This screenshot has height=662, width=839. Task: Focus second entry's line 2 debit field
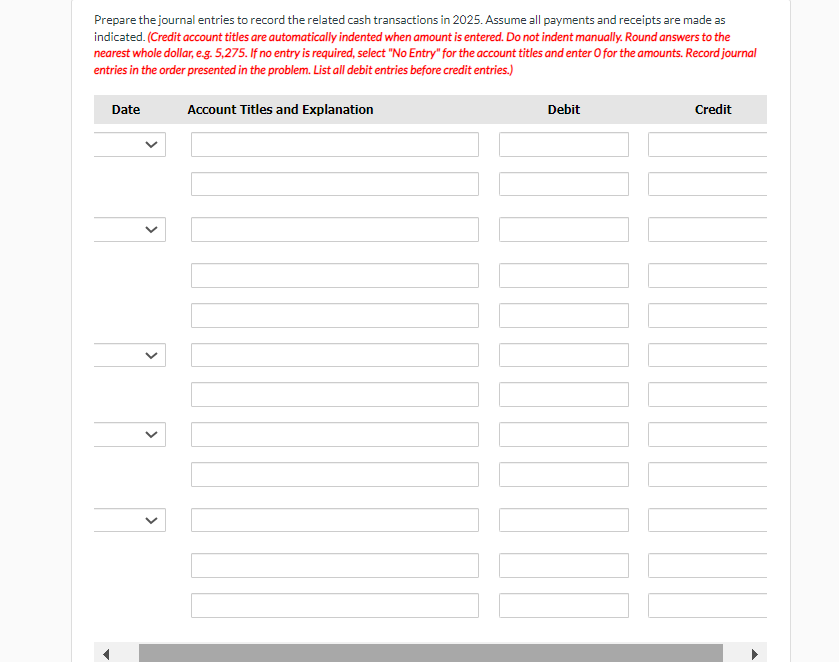click(x=564, y=276)
